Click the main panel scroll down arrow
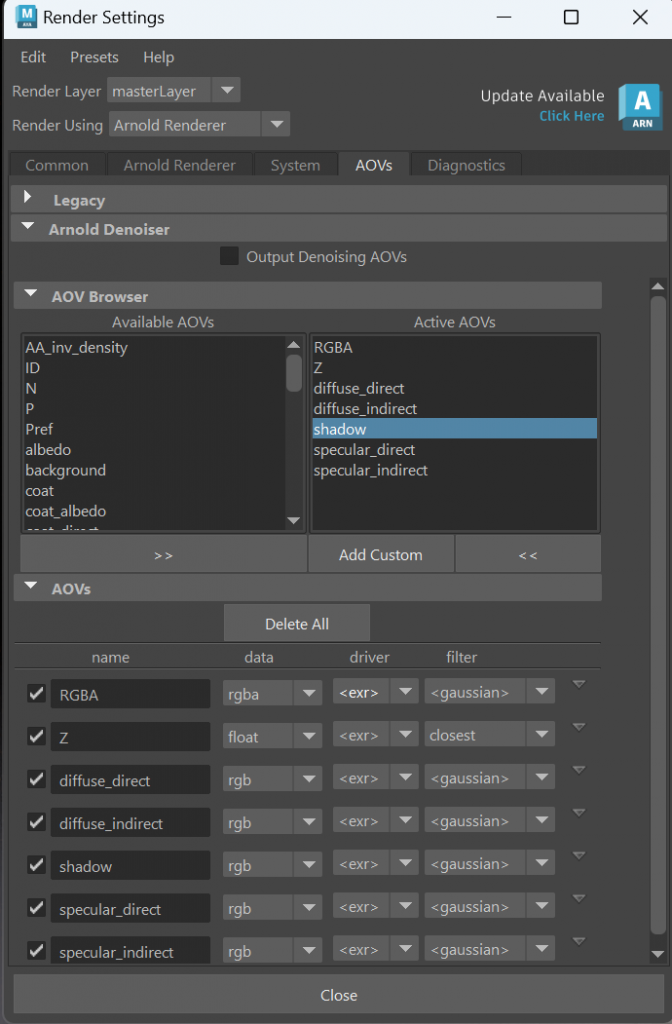The height and width of the screenshot is (1024, 672). (x=658, y=953)
